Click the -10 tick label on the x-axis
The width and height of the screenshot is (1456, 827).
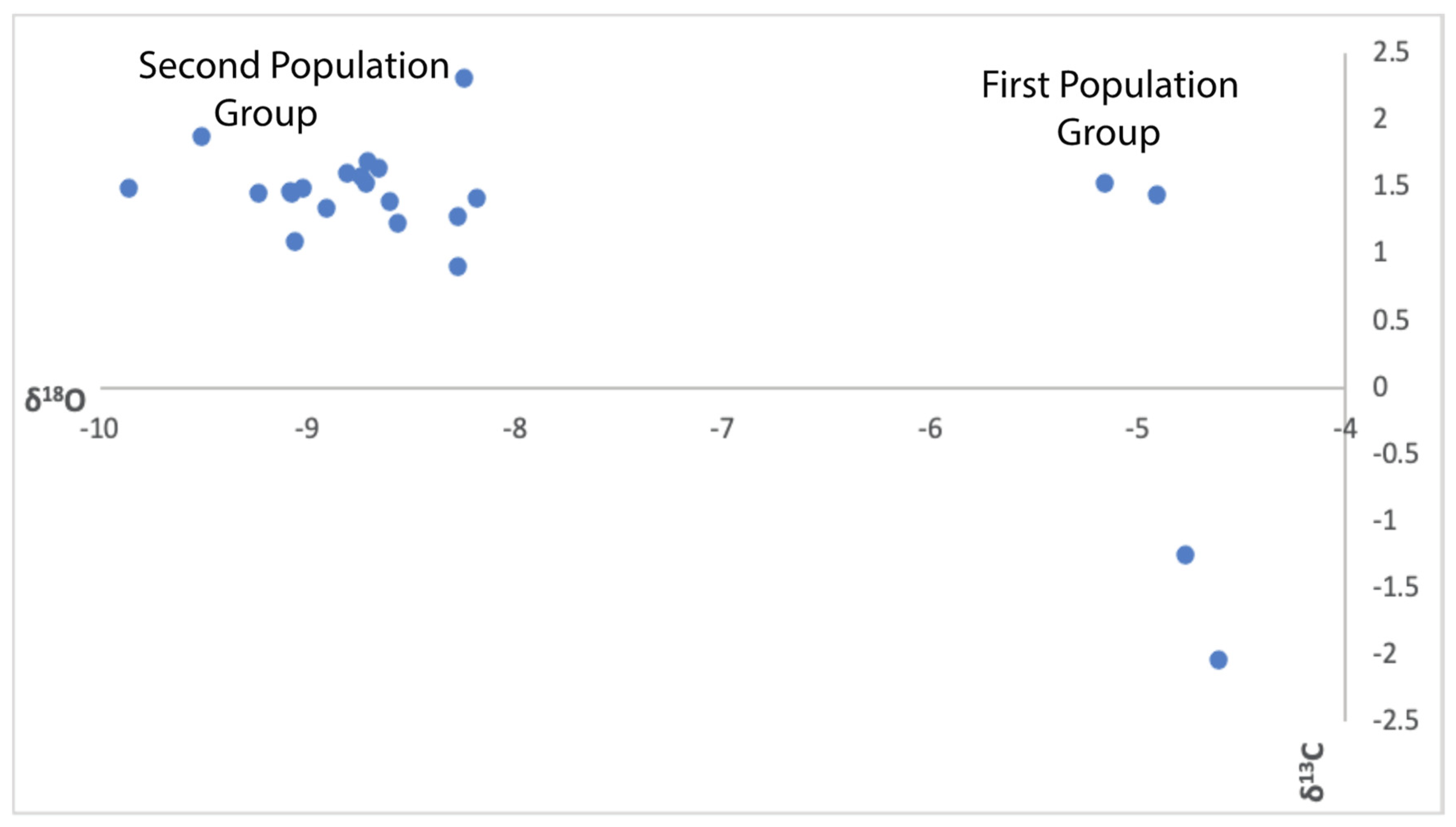[99, 429]
